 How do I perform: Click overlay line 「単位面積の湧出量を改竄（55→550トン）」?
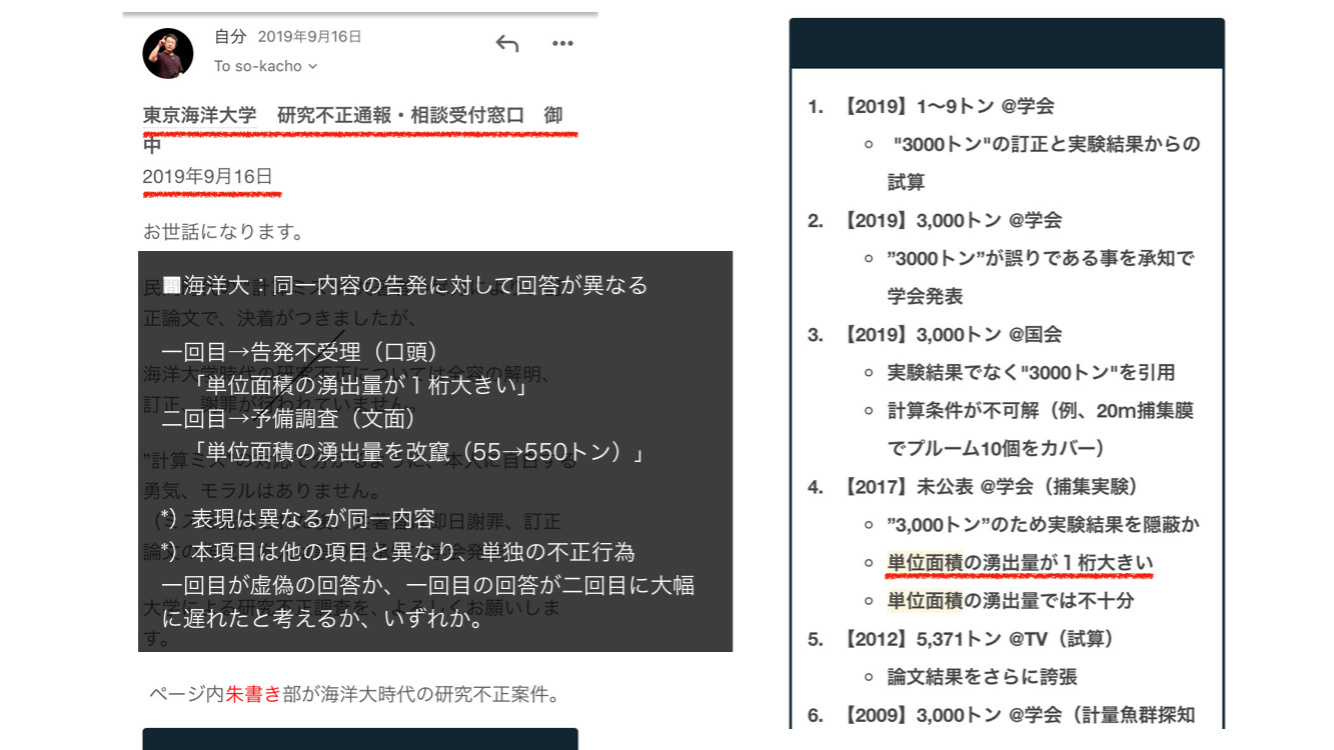(x=417, y=452)
